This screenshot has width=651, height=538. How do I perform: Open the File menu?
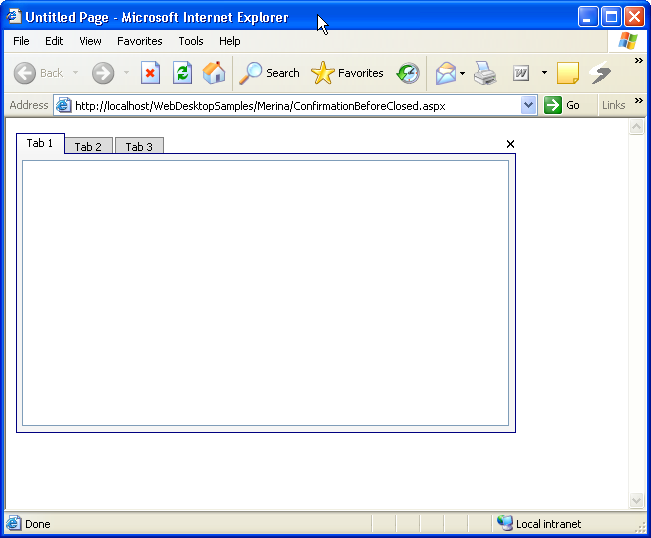pos(21,41)
